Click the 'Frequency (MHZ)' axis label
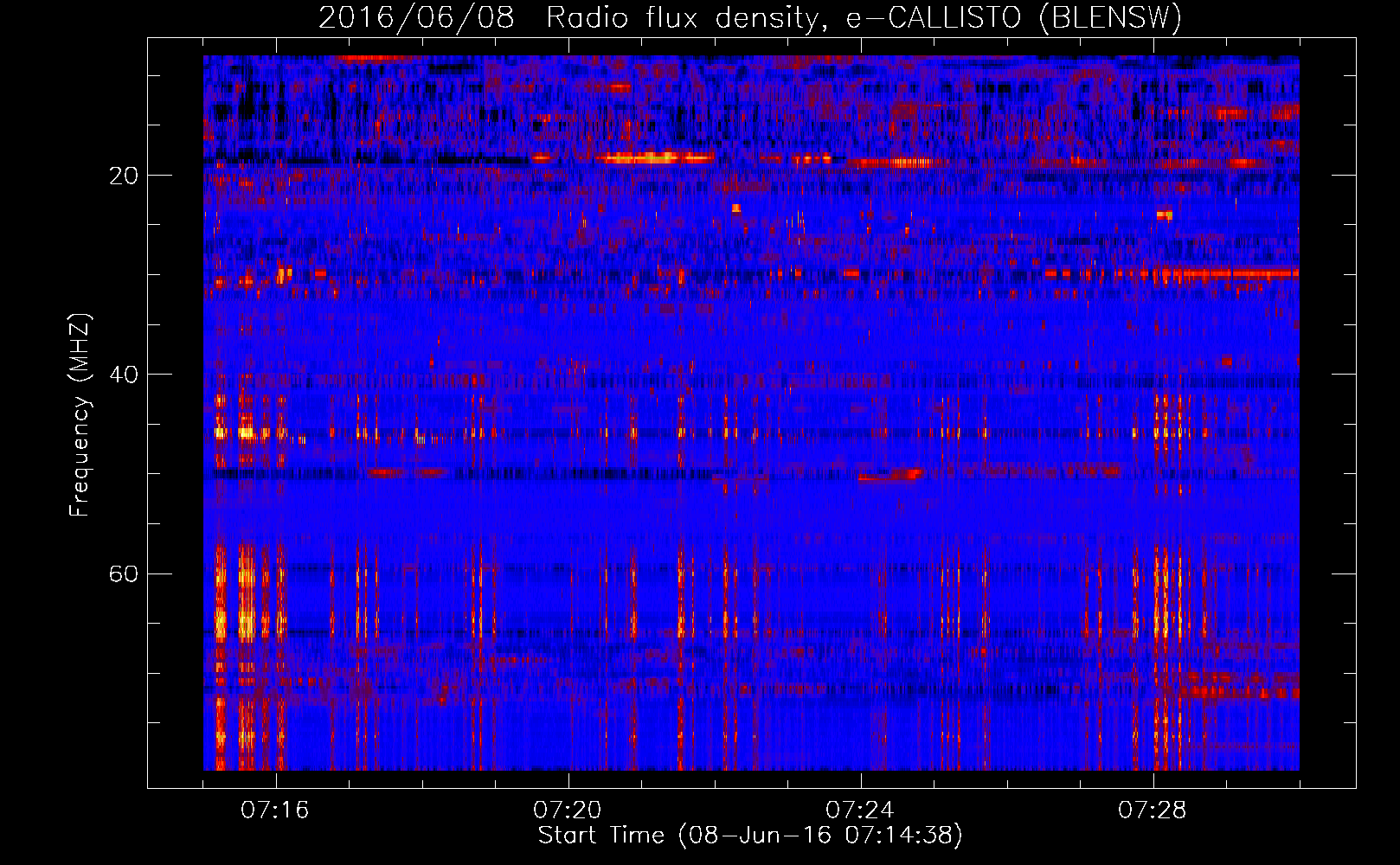Screen dimensions: 1400x865 (80, 415)
